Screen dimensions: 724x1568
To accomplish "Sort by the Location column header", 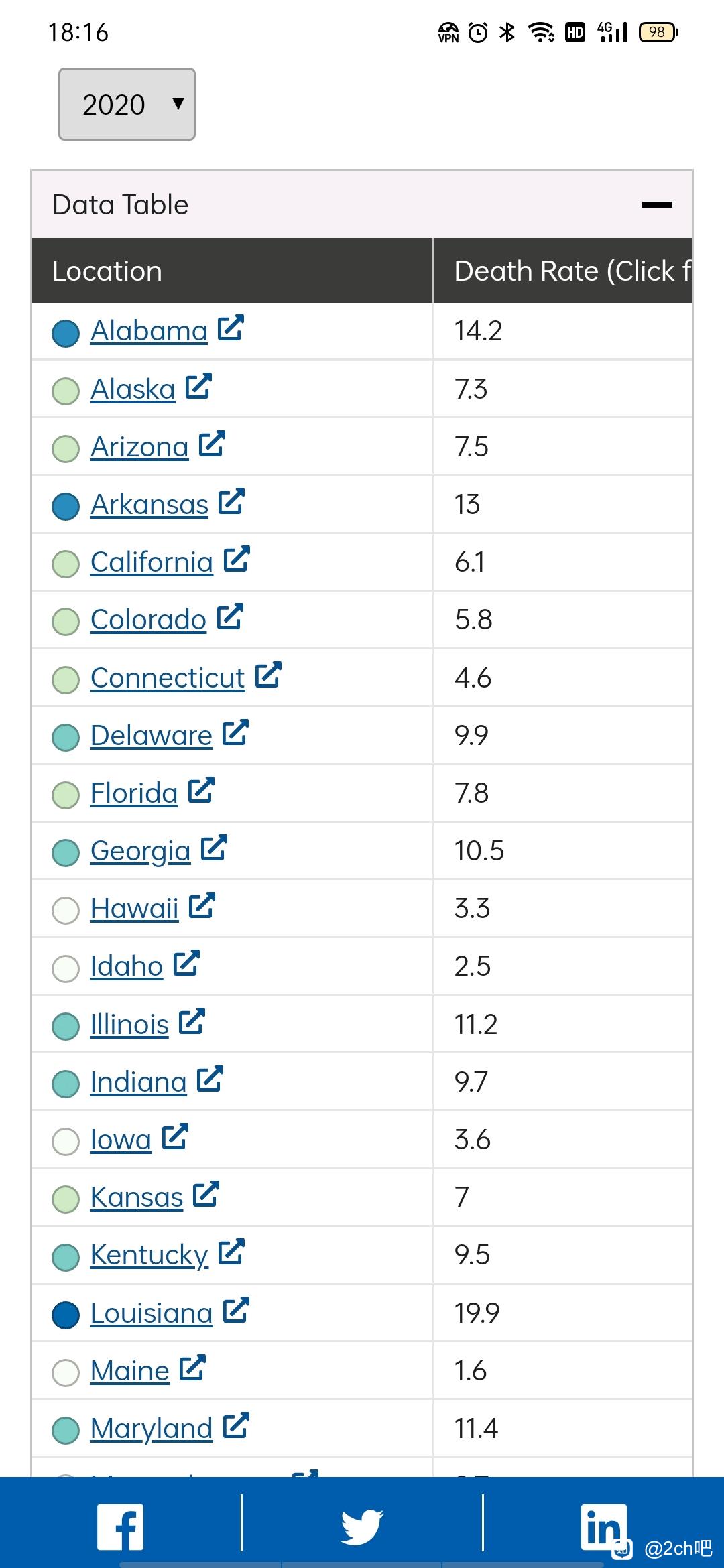I will point(107,271).
